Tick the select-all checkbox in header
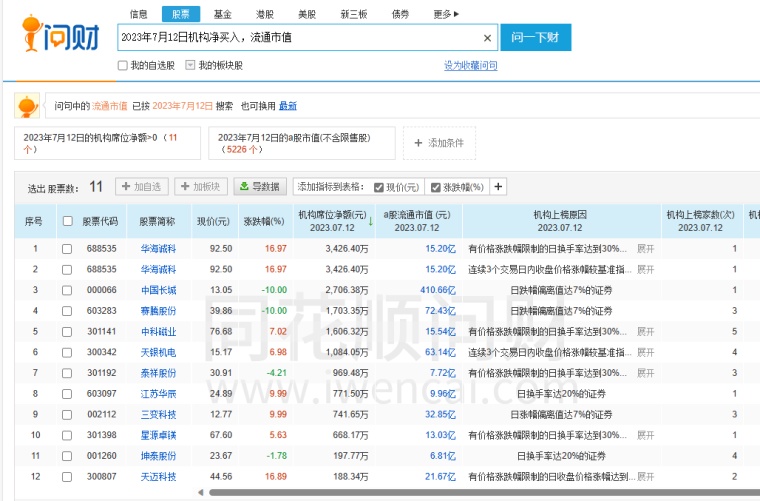 [x=67, y=221]
